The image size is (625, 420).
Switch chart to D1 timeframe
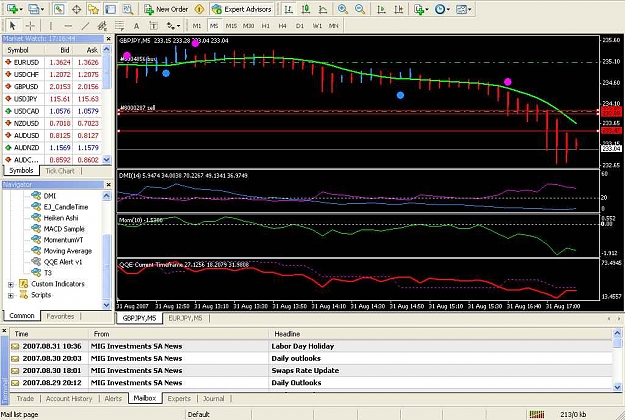pos(300,26)
